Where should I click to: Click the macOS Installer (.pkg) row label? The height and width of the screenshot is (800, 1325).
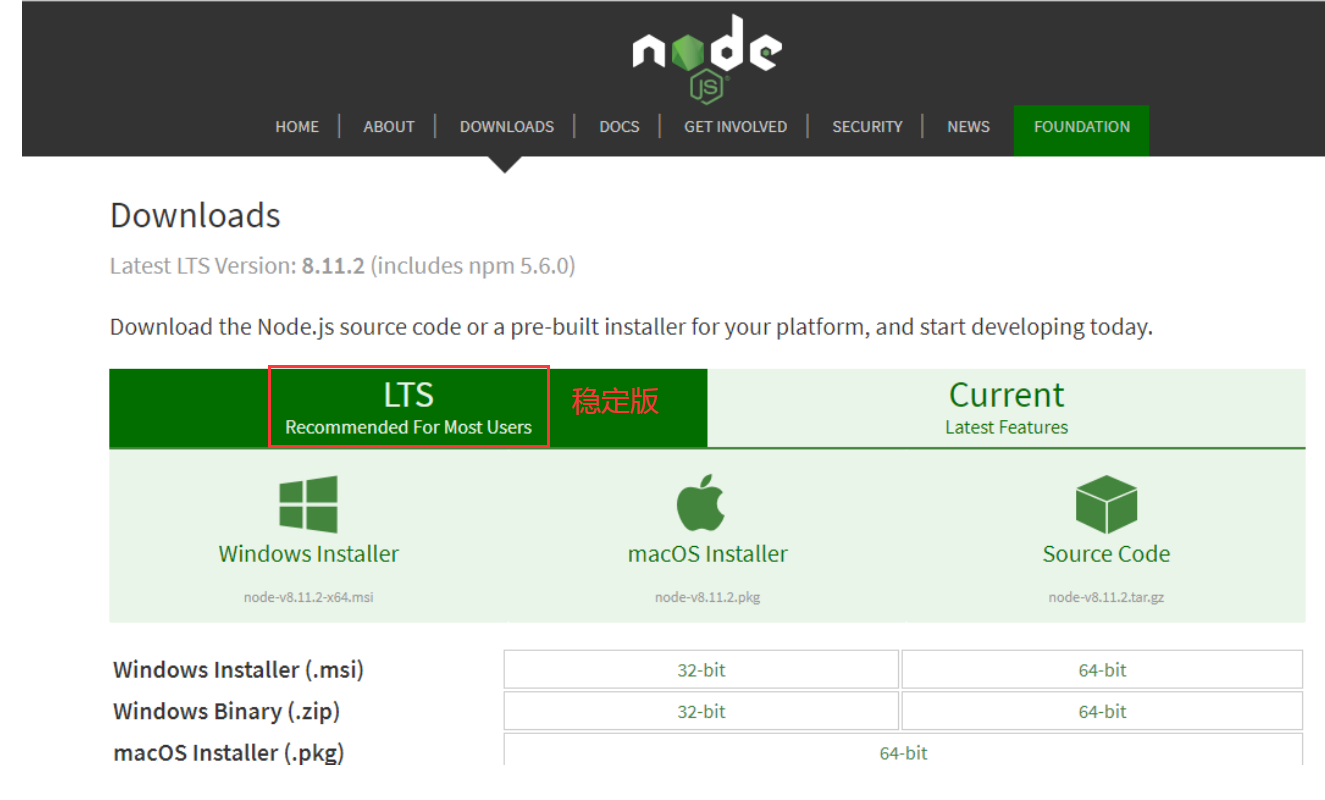[x=229, y=752]
